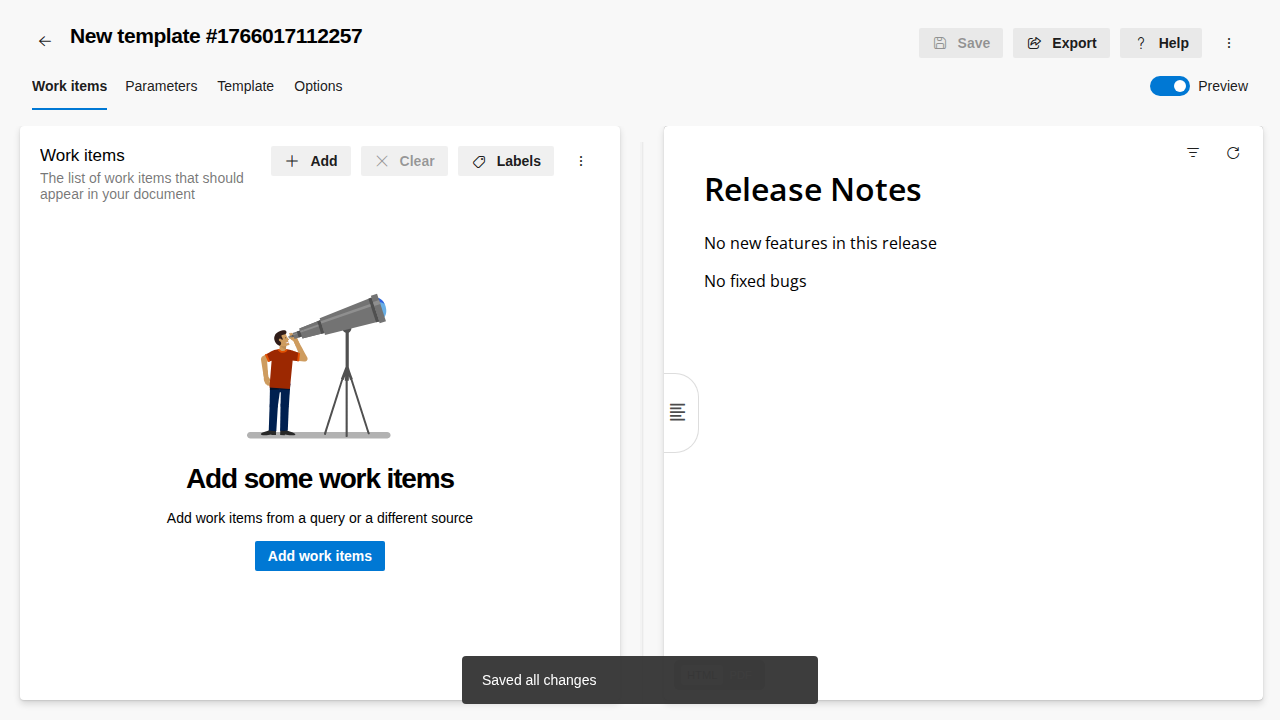This screenshot has height=720, width=1280.
Task: Click the back arrow icon
Action: point(44,41)
